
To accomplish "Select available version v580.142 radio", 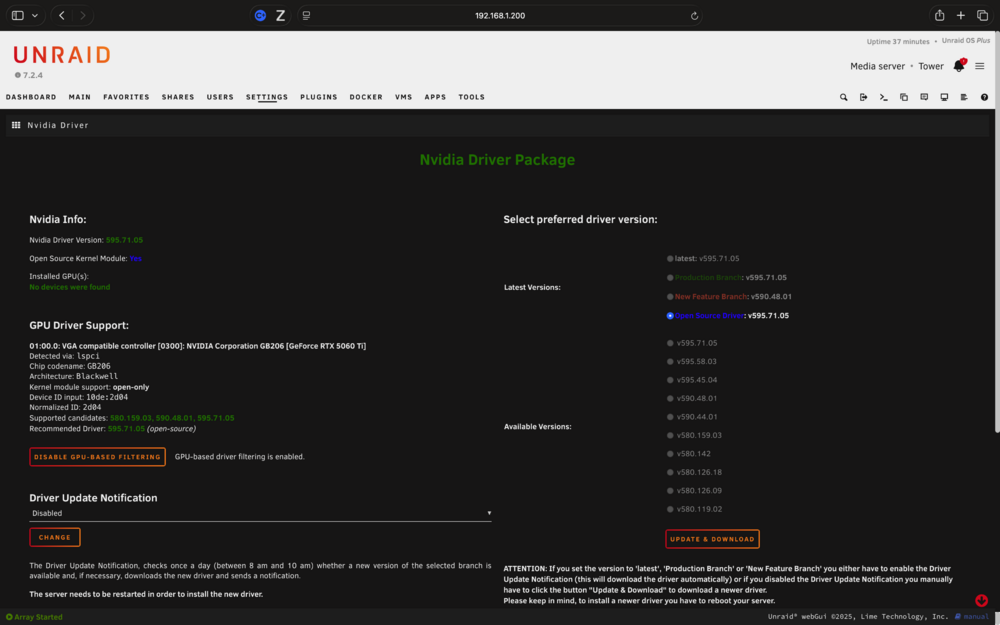I will tap(670, 454).
